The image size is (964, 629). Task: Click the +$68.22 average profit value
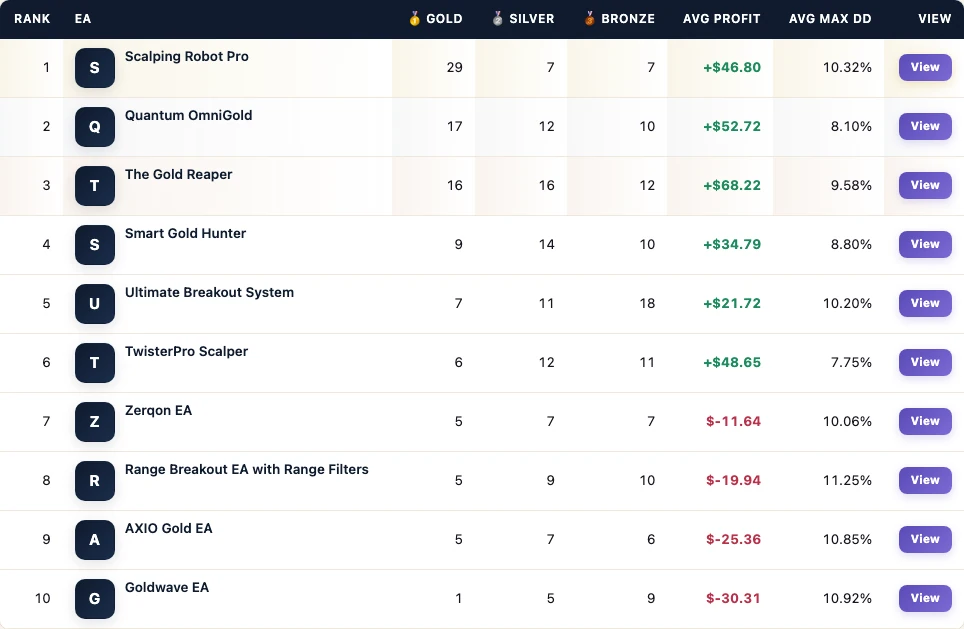732,186
